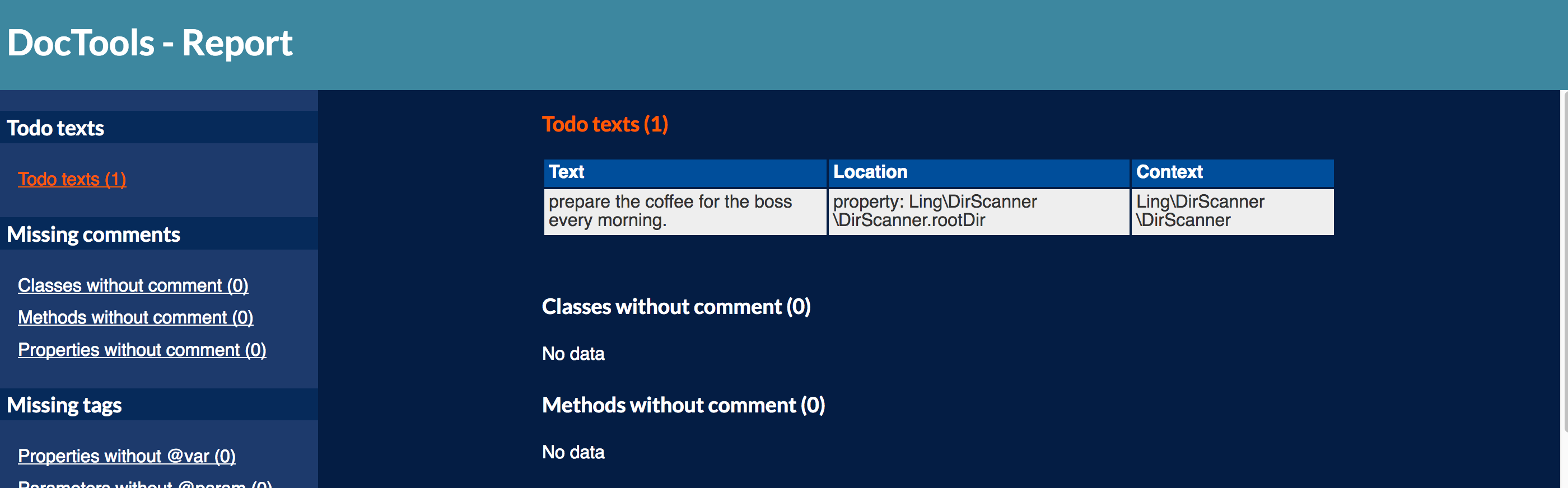Click the Methods without comment (0) heading

pos(683,405)
